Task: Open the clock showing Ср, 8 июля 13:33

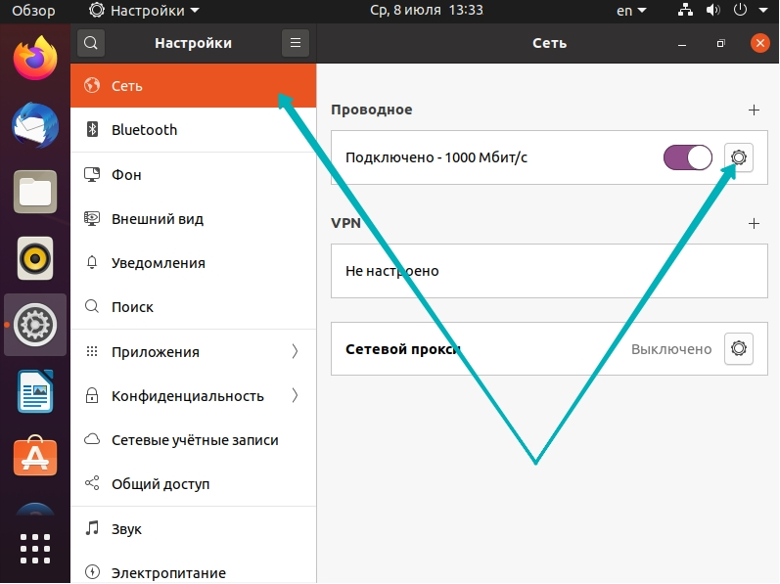Action: pyautogui.click(x=425, y=10)
